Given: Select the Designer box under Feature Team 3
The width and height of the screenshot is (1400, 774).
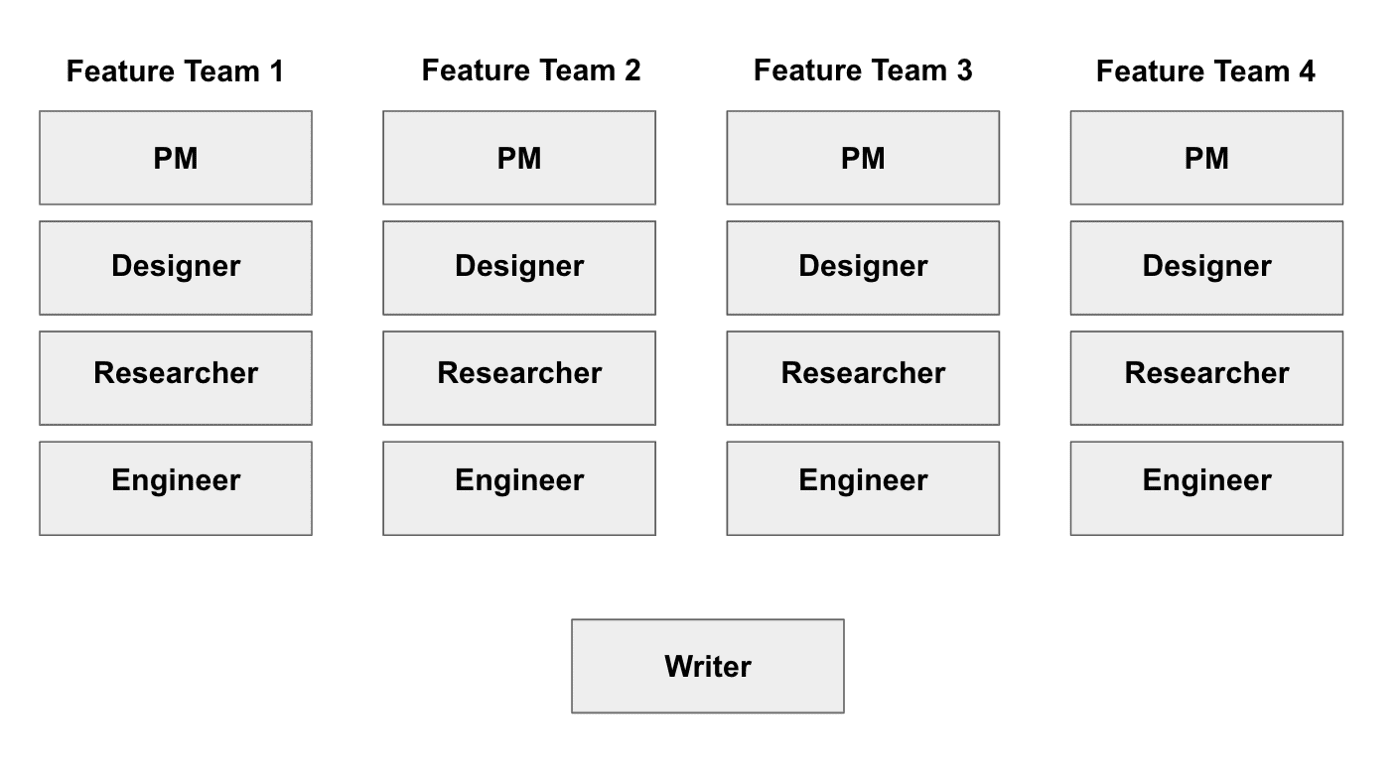Looking at the screenshot, I should tap(863, 267).
